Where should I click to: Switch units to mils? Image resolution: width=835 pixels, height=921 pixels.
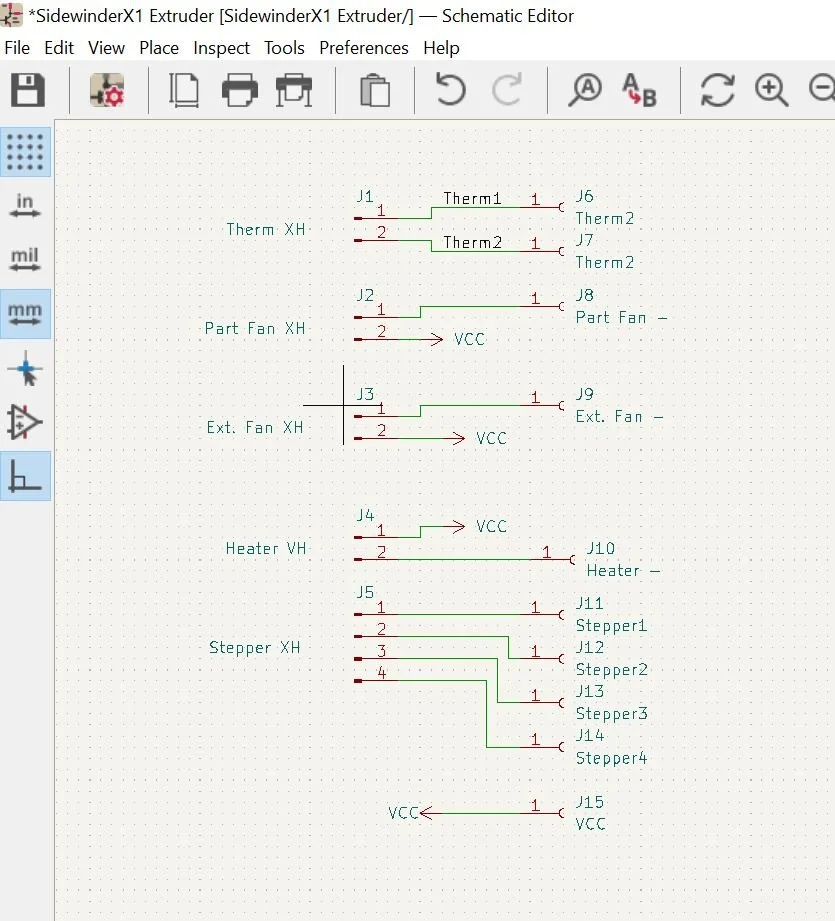coord(25,259)
